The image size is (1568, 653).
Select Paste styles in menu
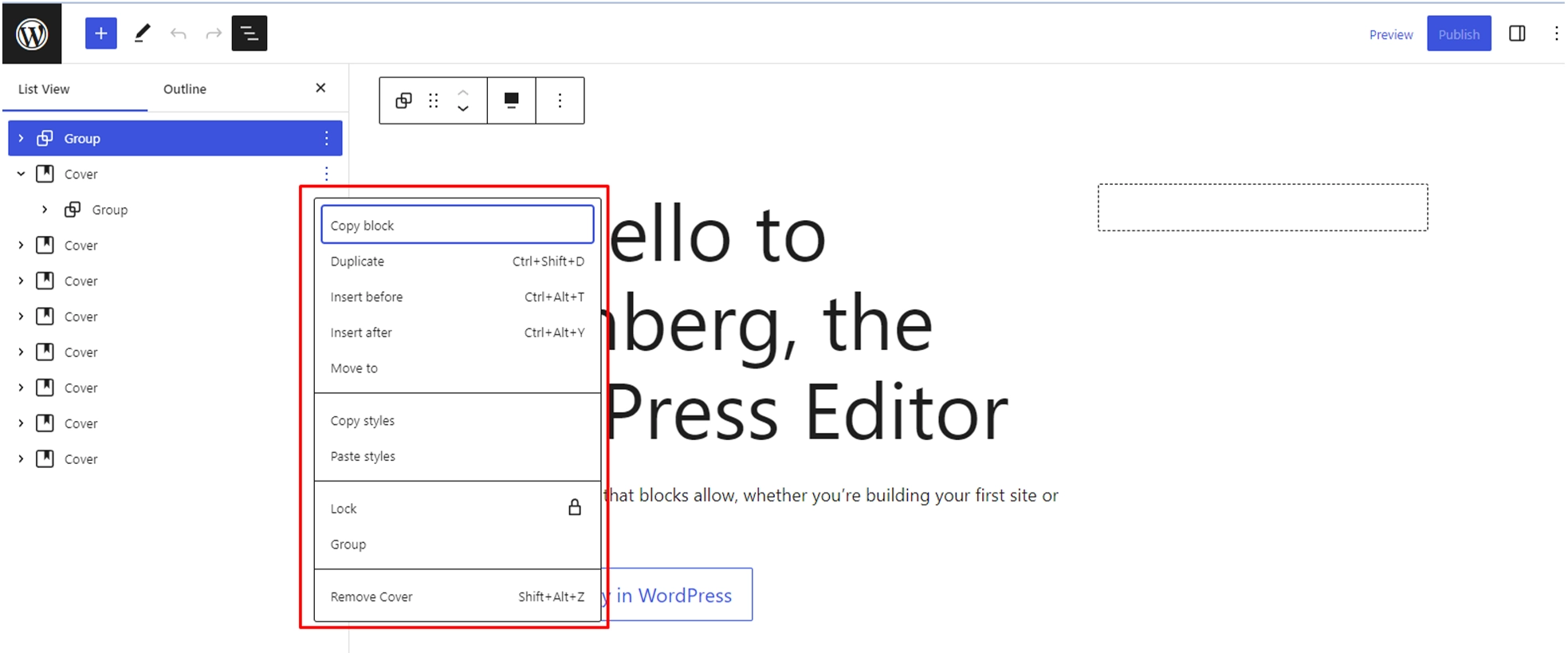pos(458,456)
